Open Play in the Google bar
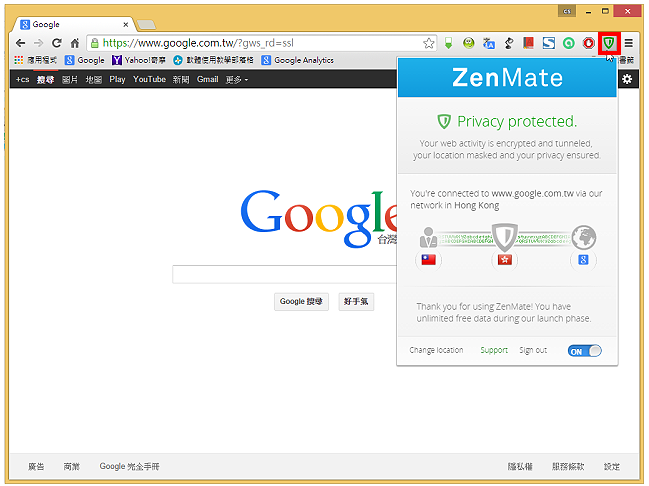The width and height of the screenshot is (649, 486). tap(117, 79)
